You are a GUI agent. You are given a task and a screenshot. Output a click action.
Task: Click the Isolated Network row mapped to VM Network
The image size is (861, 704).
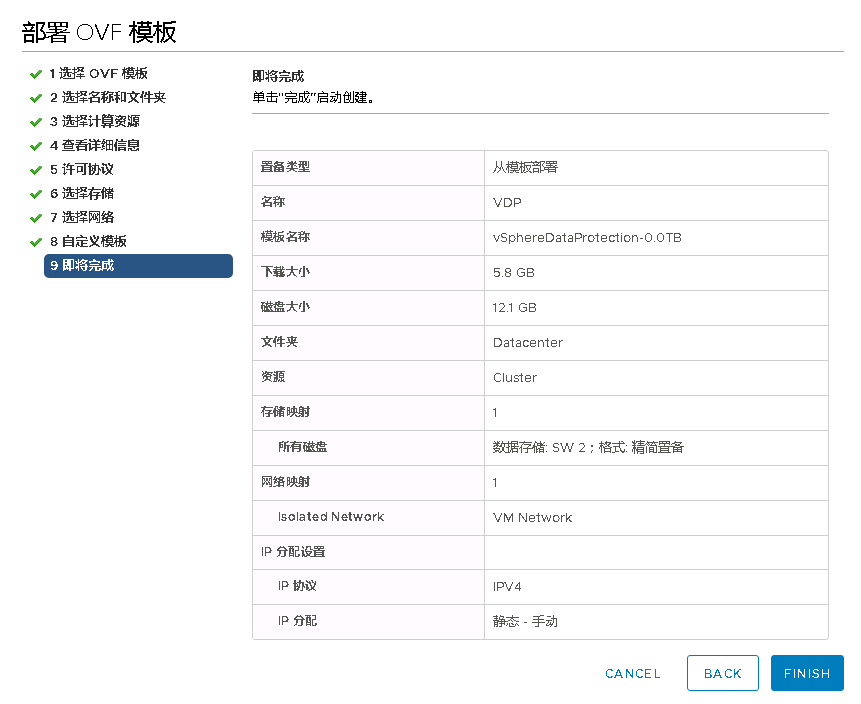(540, 517)
